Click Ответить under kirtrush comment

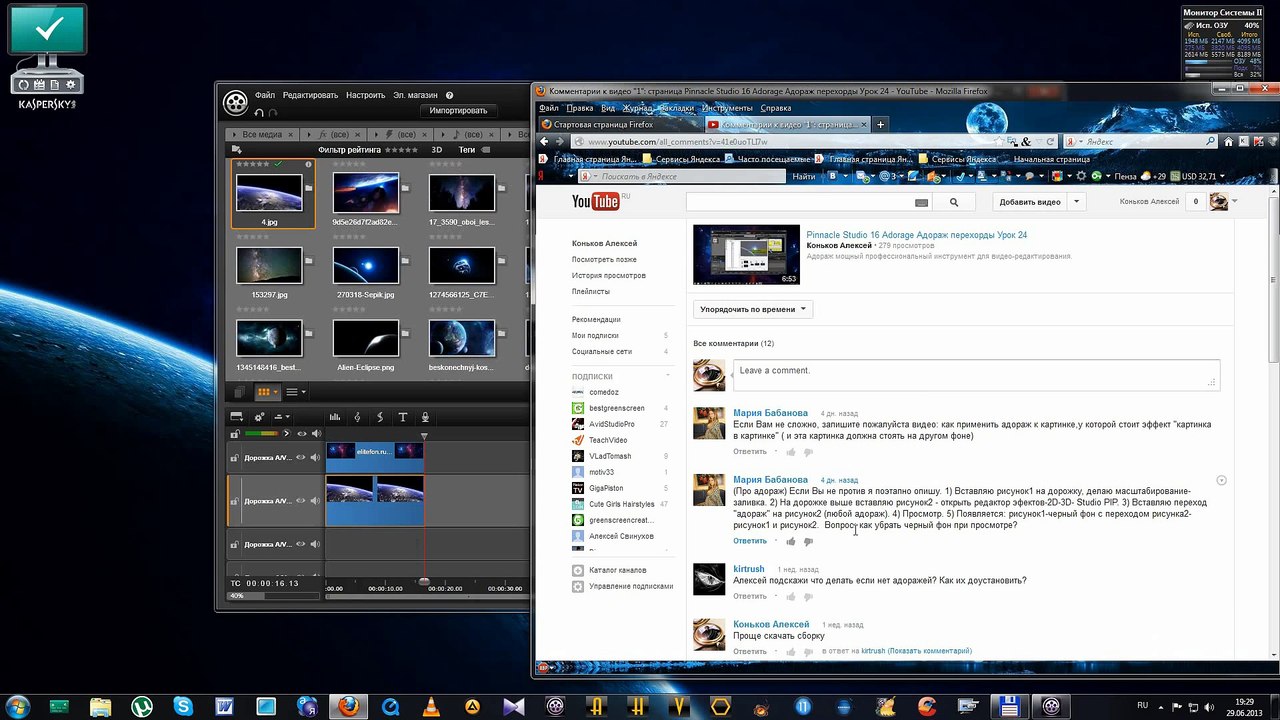(750, 597)
